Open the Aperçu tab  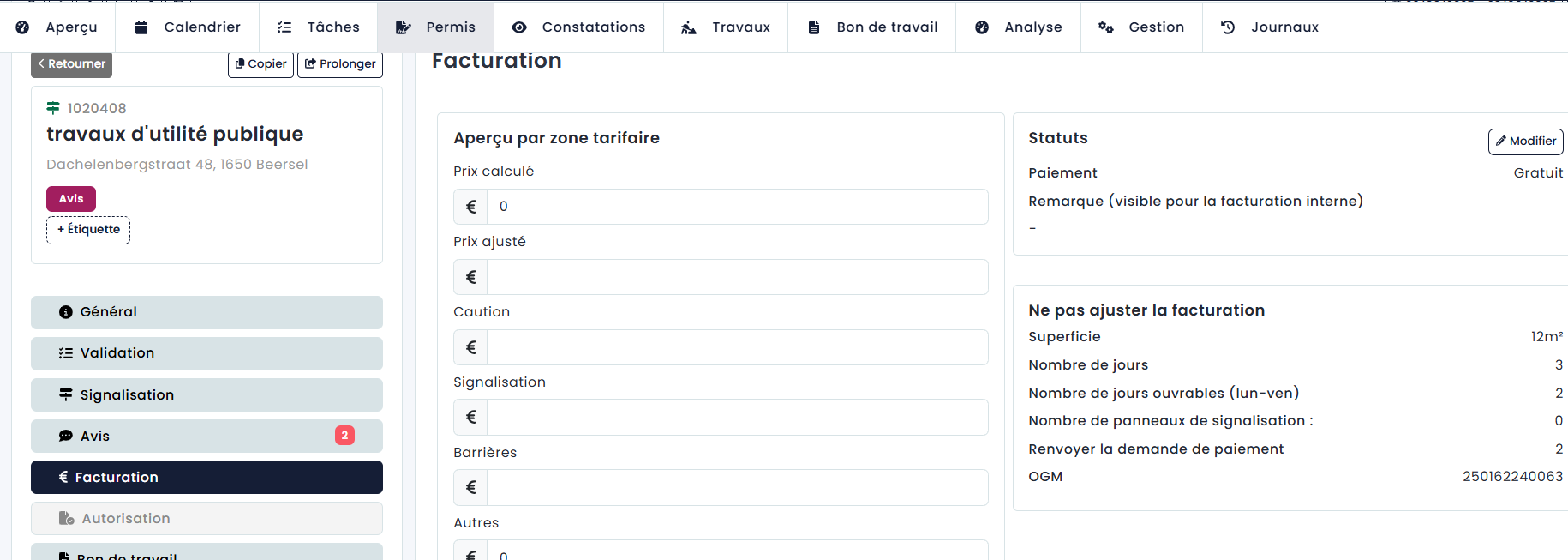pyautogui.click(x=57, y=27)
